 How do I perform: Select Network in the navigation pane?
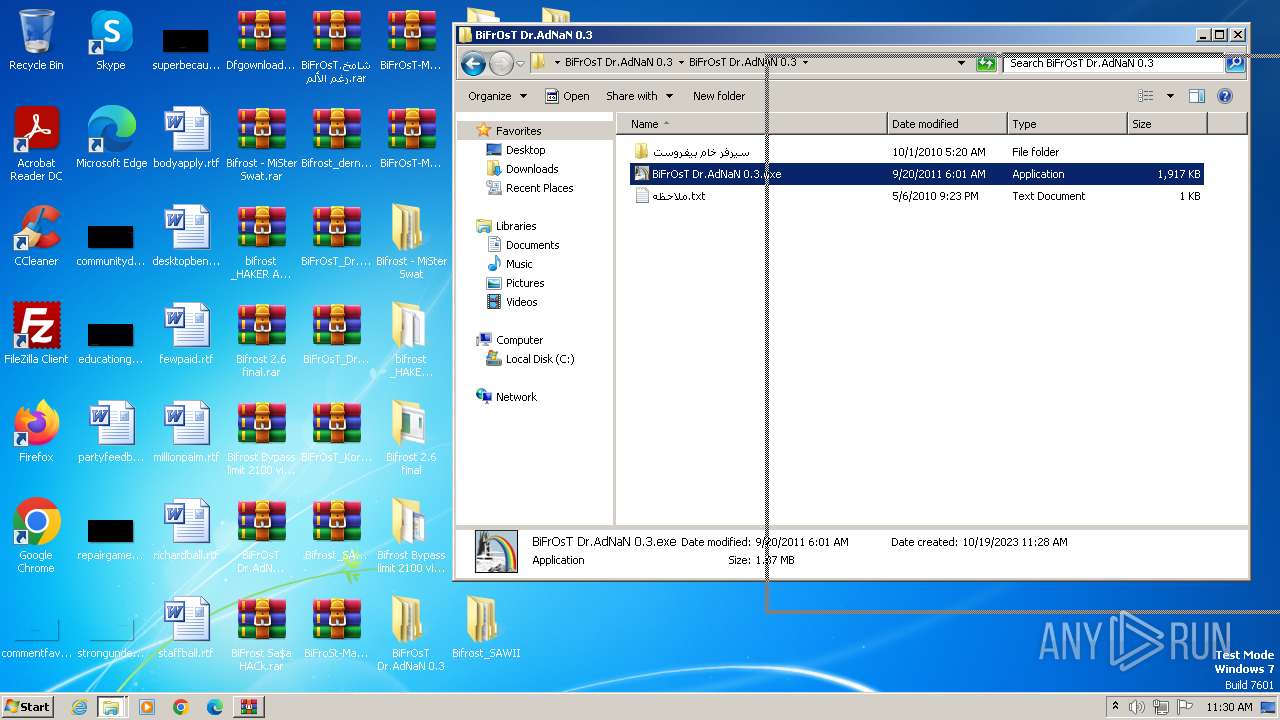pos(516,397)
